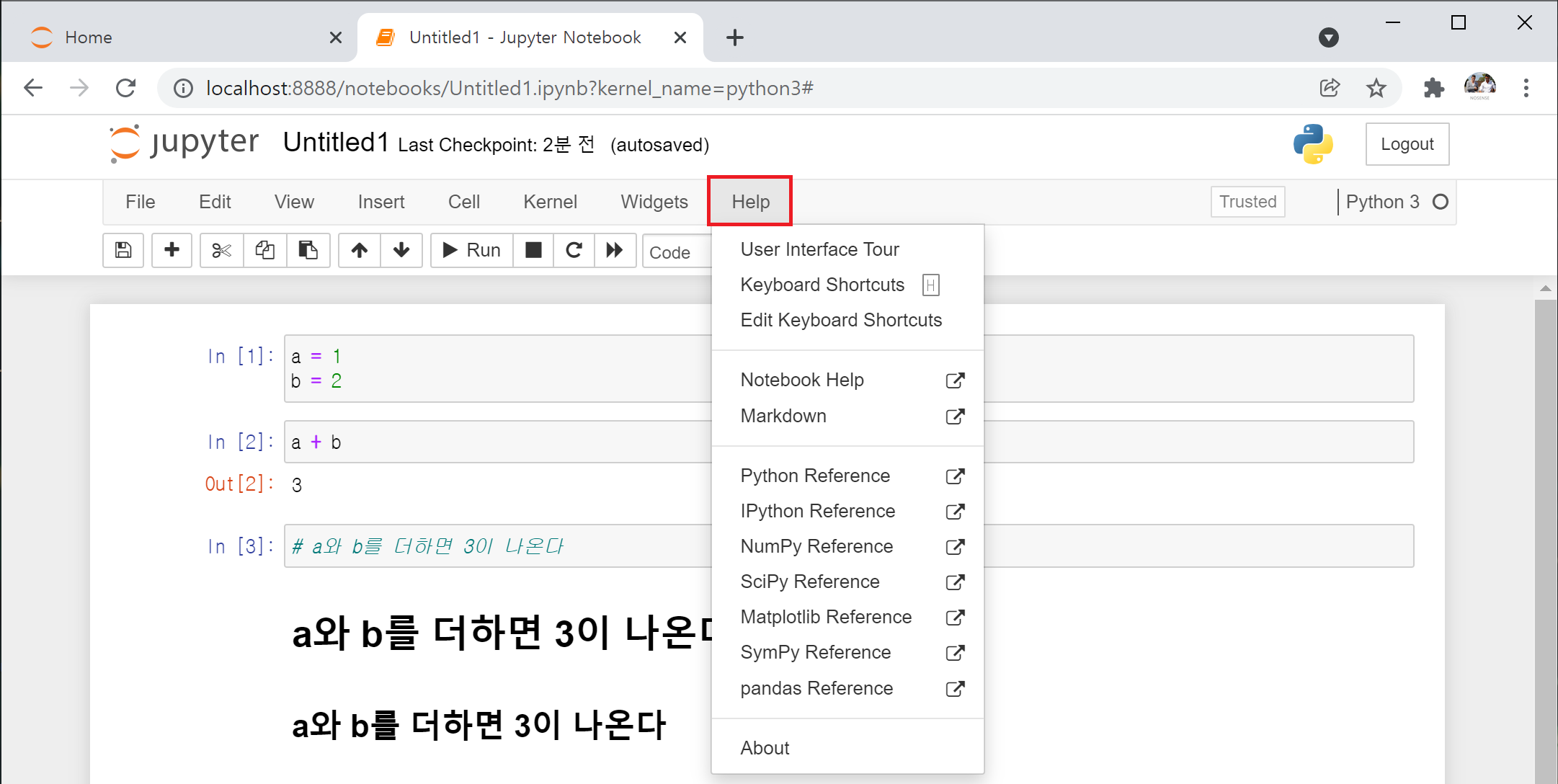Move selected cell down arrow
The height and width of the screenshot is (784, 1558).
point(401,250)
